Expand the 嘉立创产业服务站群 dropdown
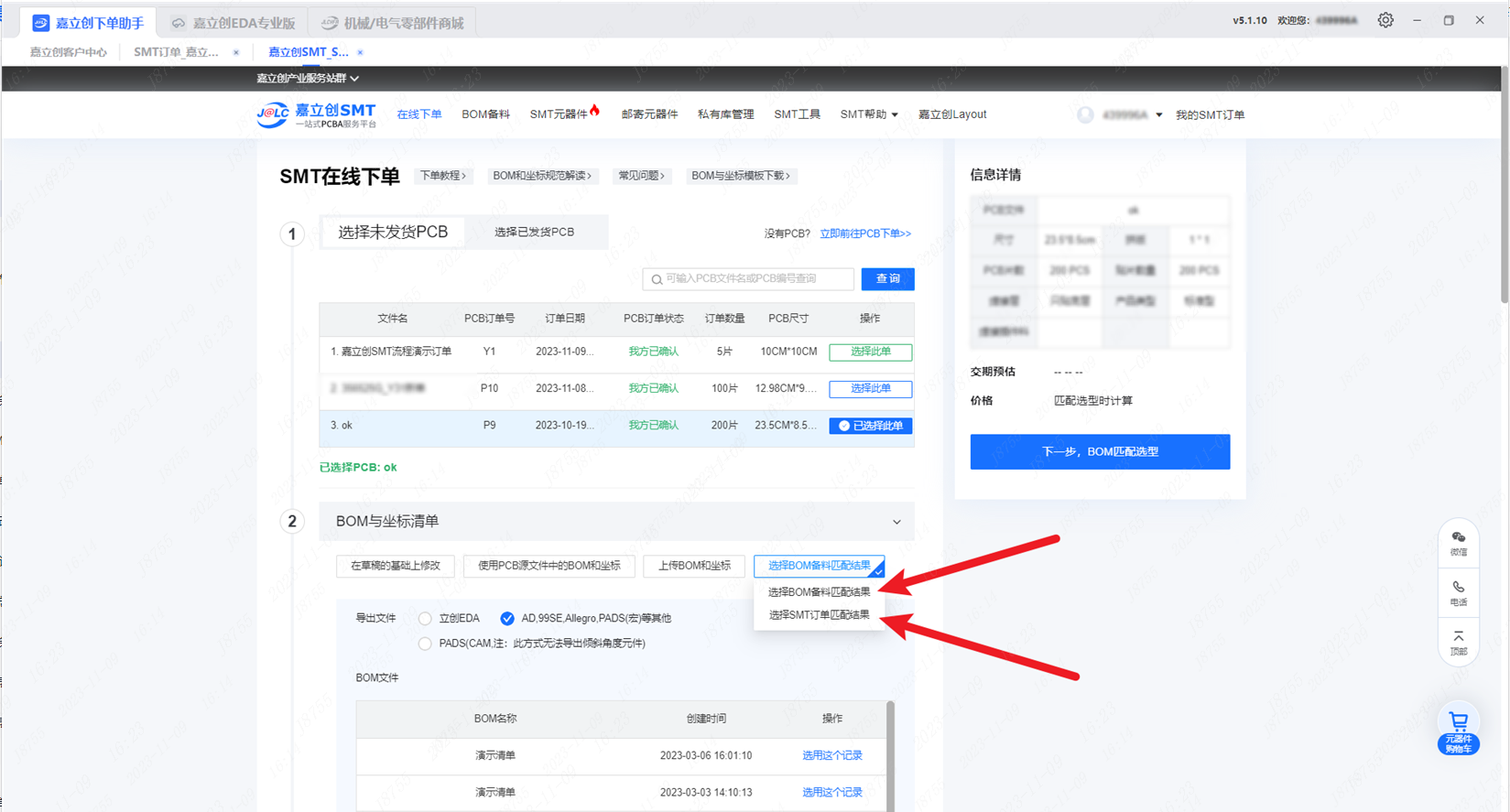Viewport: 1510px width, 812px height. point(308,79)
